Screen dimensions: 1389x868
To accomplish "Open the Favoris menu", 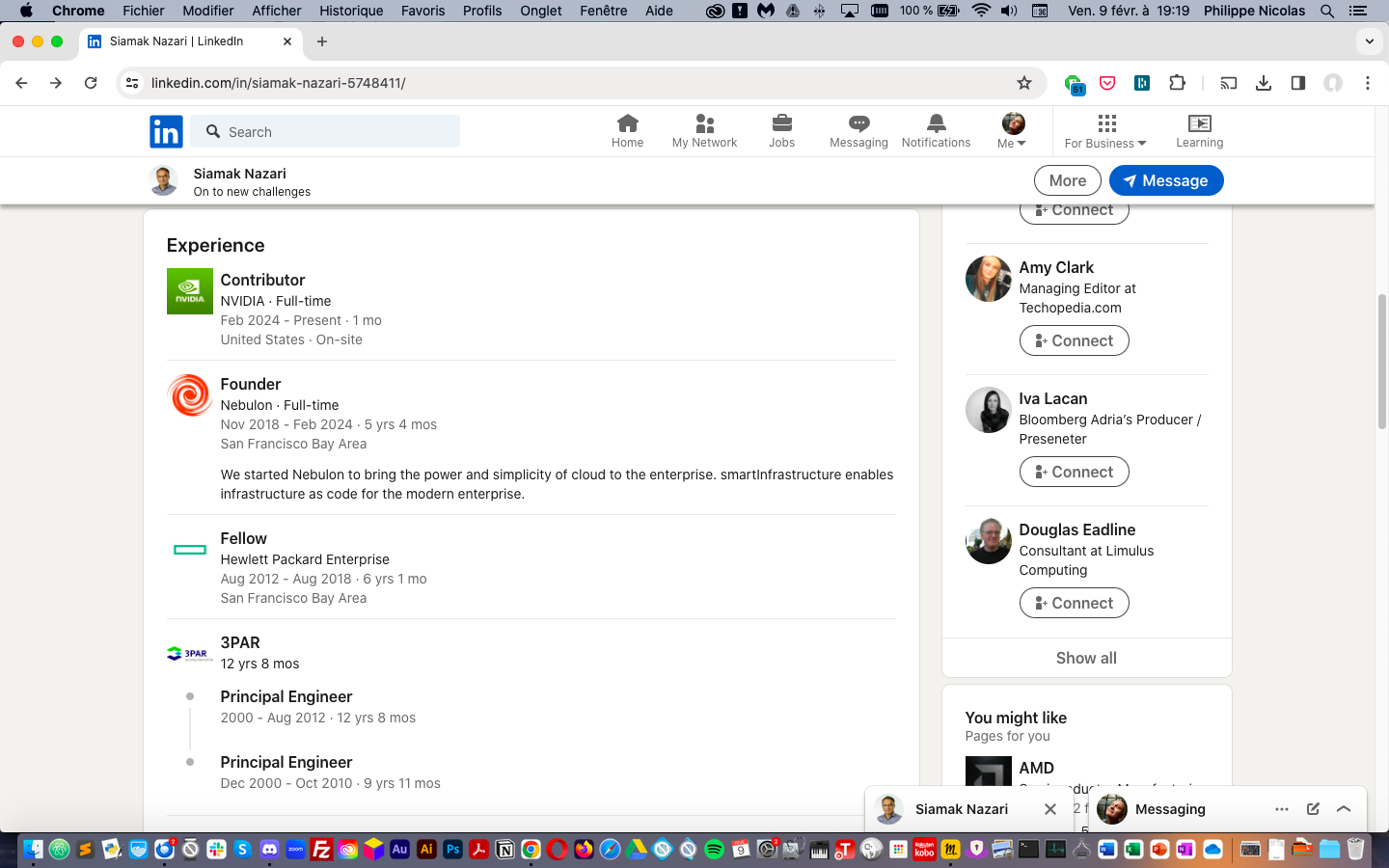I will pyautogui.click(x=423, y=11).
